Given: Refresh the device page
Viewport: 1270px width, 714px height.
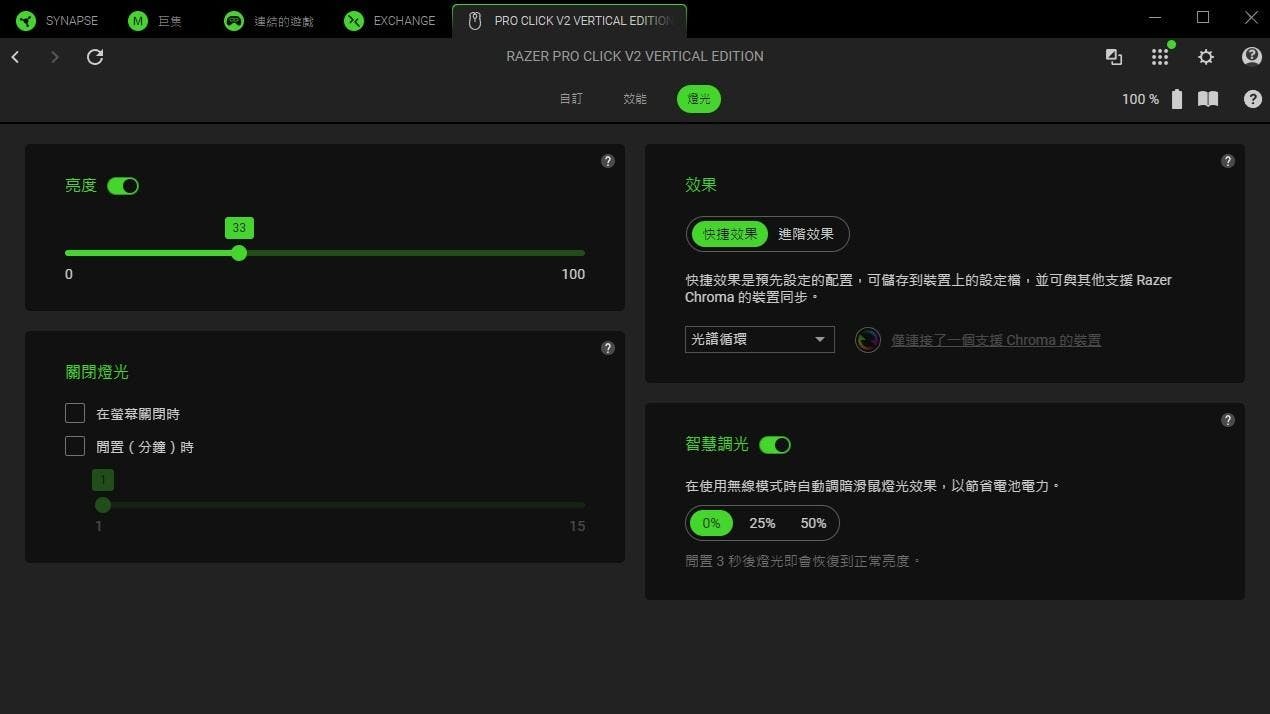Looking at the screenshot, I should pyautogui.click(x=95, y=57).
